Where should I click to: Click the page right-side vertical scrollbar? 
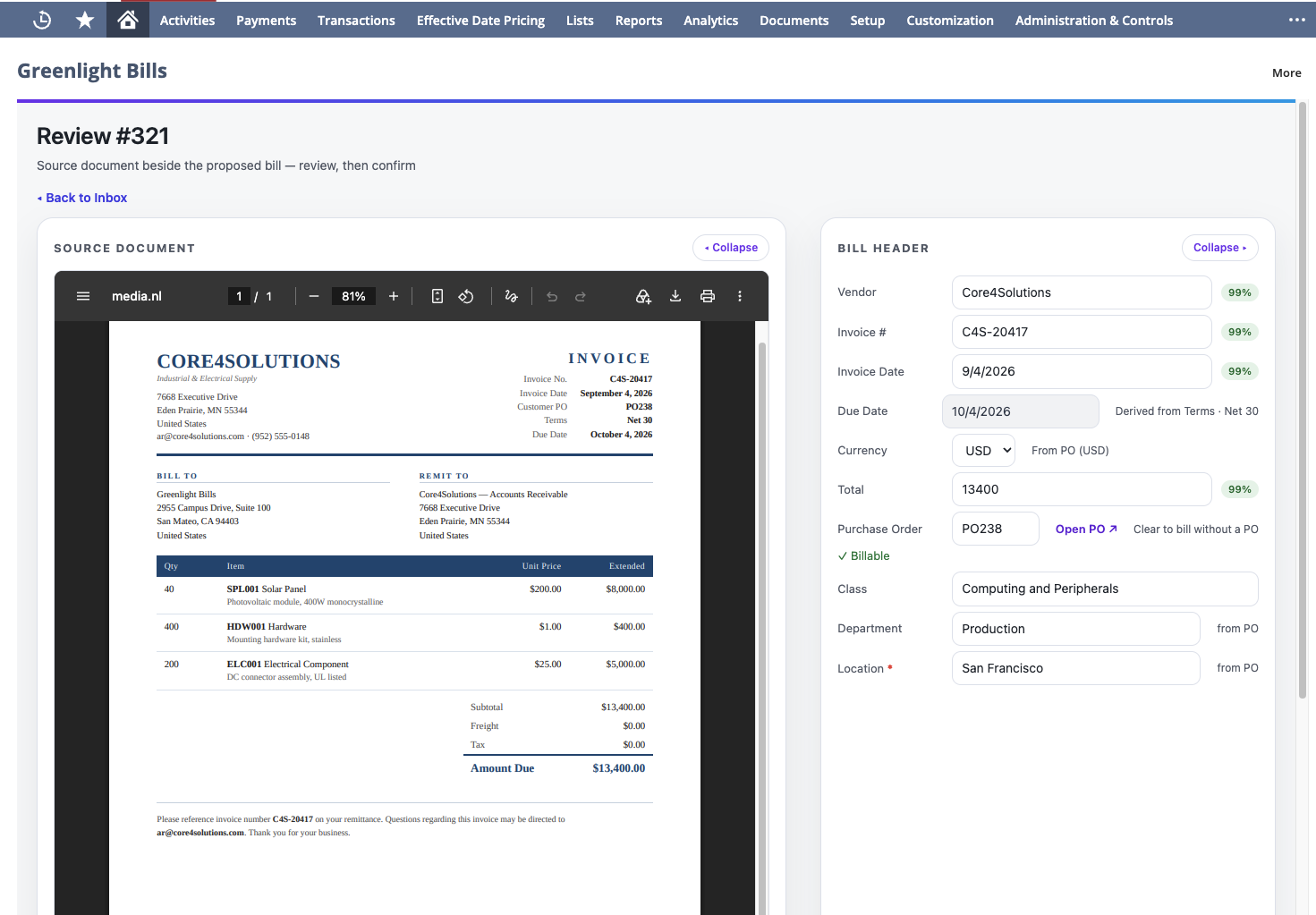pos(1303,399)
